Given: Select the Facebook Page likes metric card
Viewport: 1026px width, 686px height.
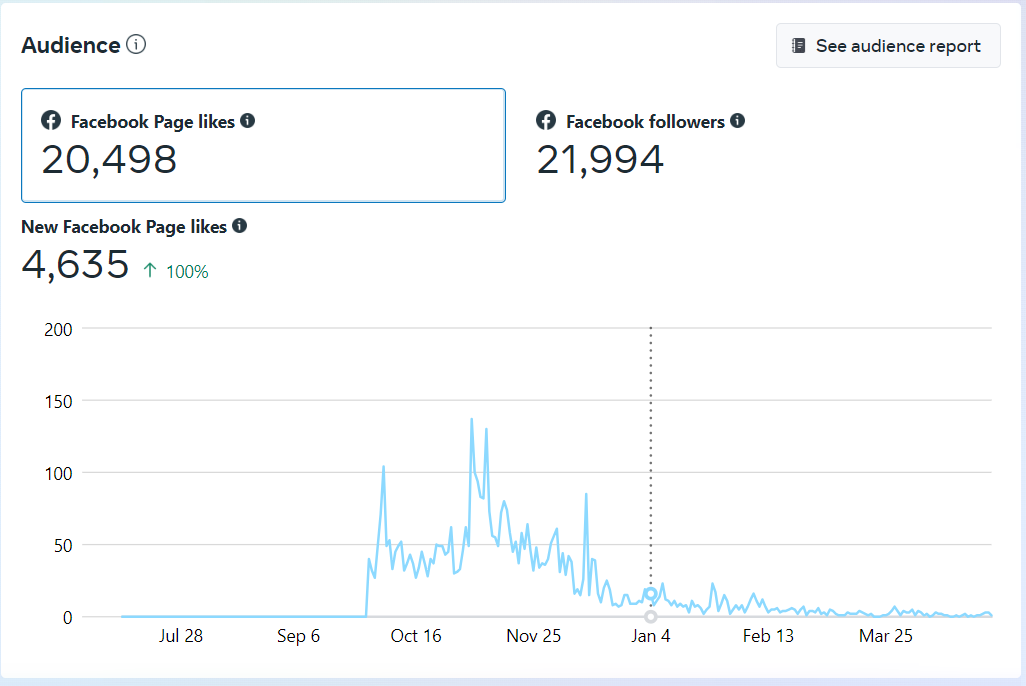Looking at the screenshot, I should 263,145.
